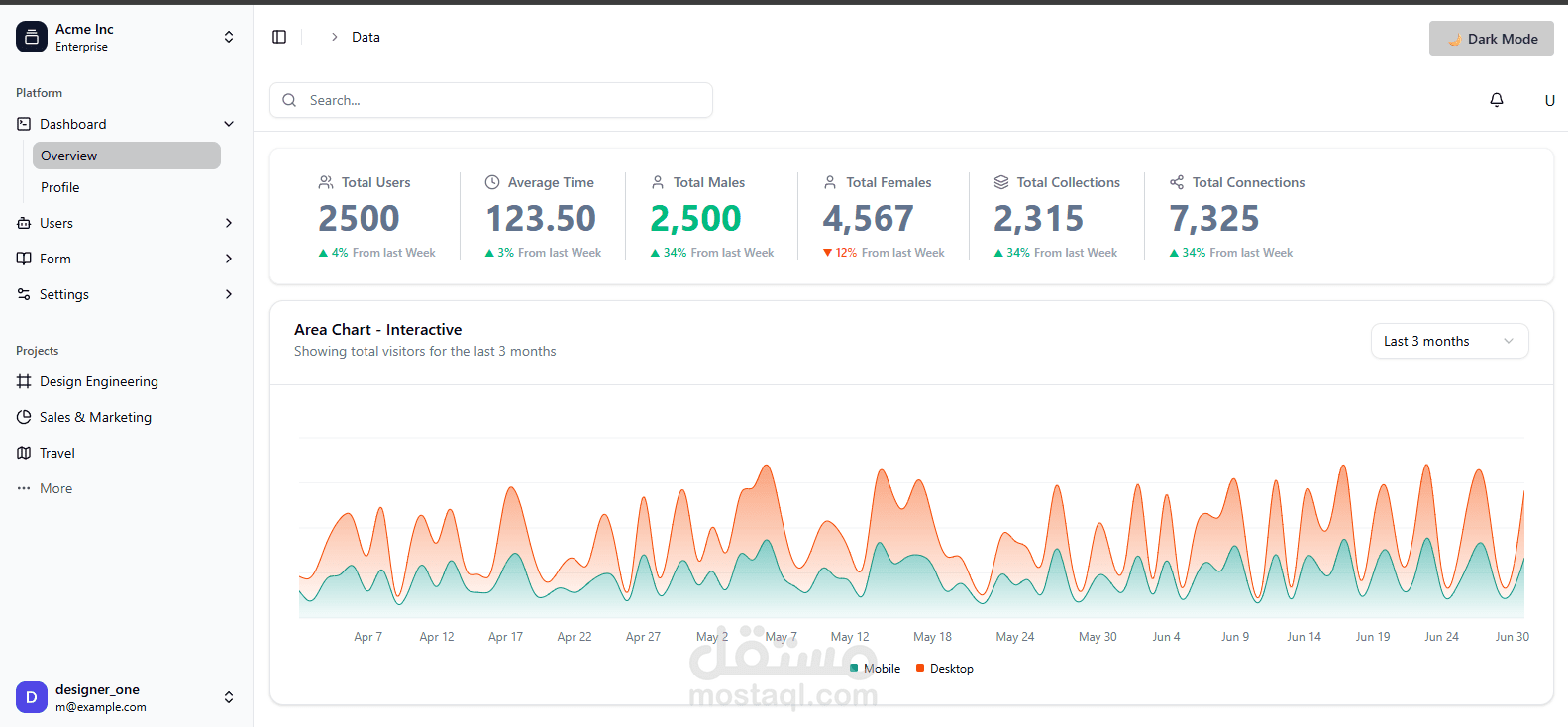This screenshot has width=1568, height=727.
Task: Toggle the sidebar panel icon
Action: (x=279, y=37)
